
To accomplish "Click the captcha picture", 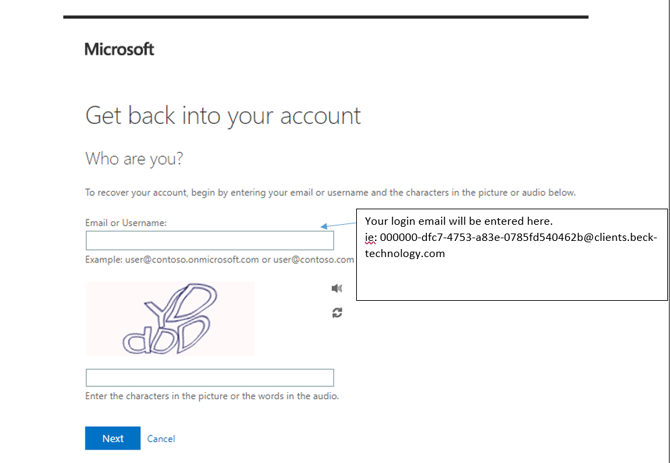I will 170,319.
